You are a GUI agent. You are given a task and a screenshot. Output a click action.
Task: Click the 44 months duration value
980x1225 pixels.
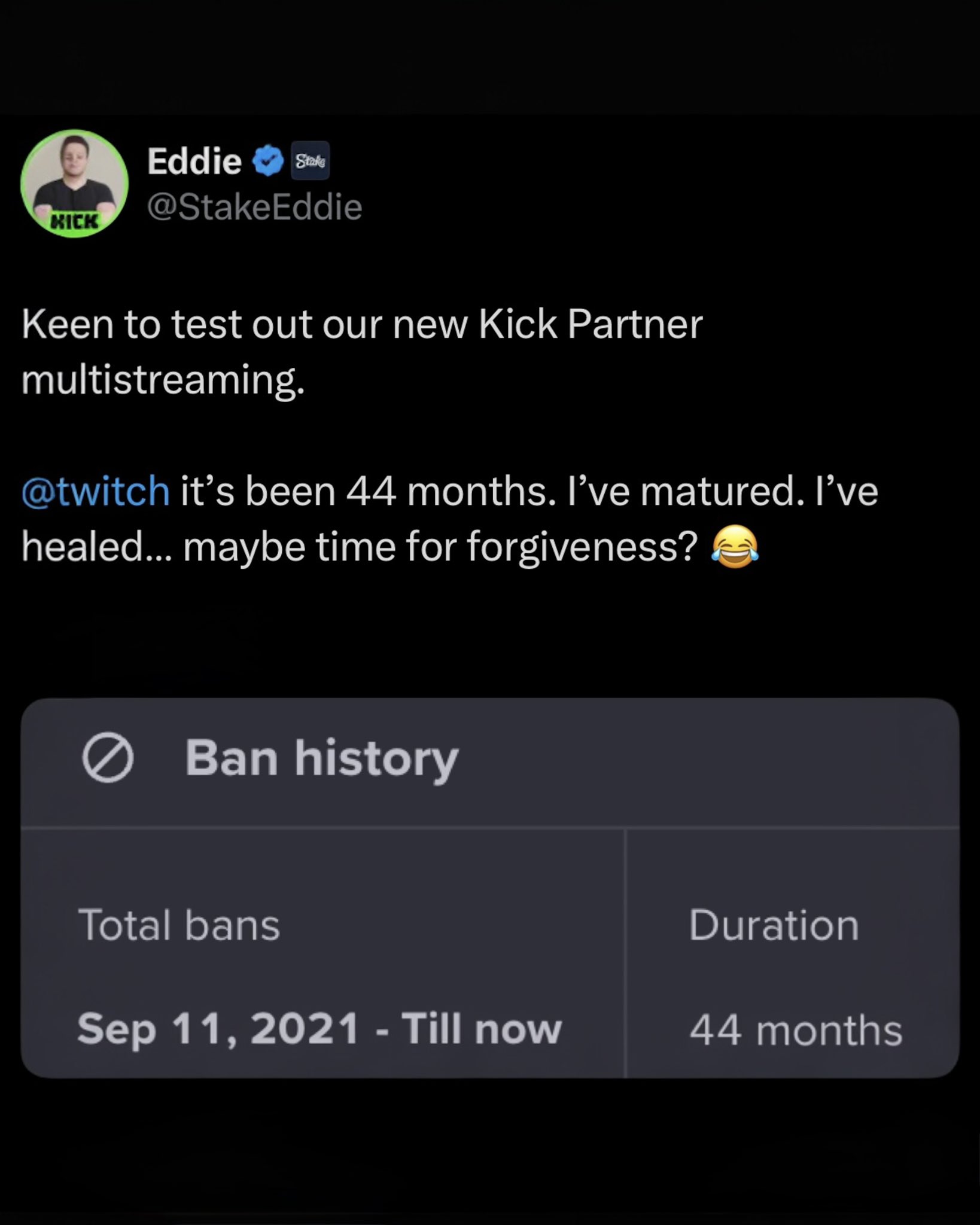coord(795,1030)
